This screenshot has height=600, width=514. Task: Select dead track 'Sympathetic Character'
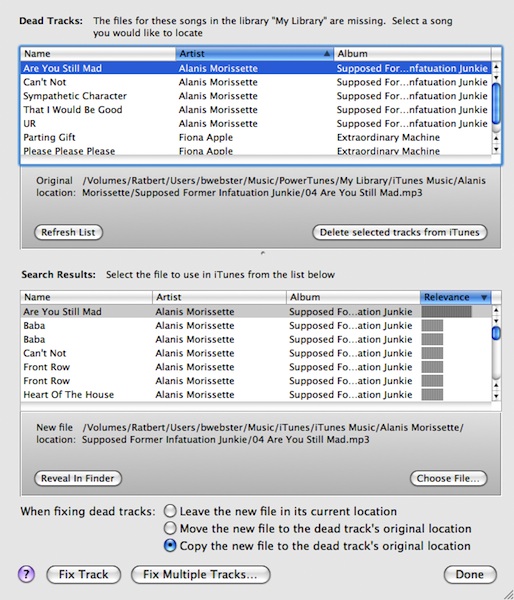click(256, 96)
